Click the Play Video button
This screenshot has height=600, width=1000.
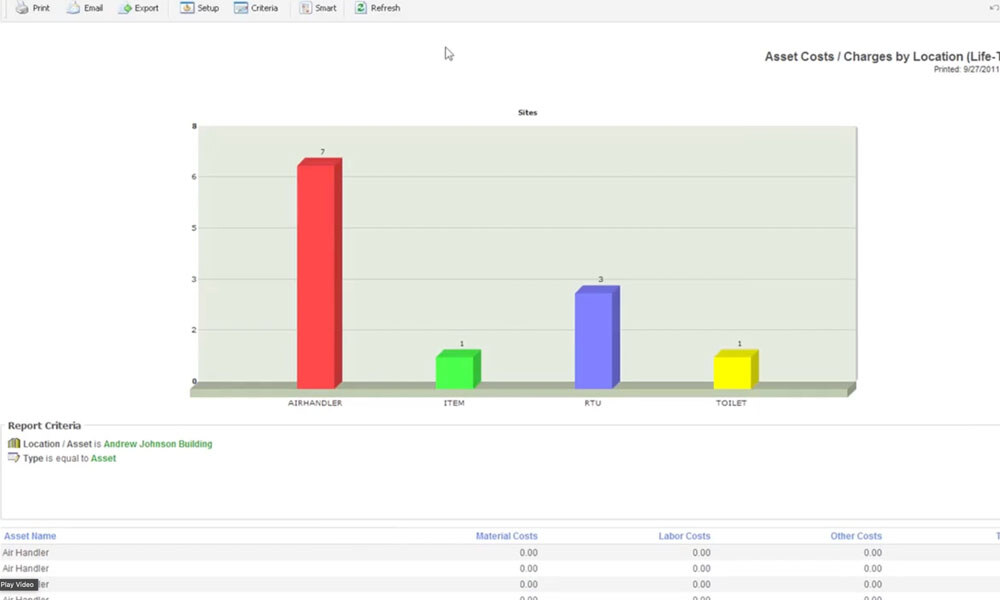click(x=18, y=584)
